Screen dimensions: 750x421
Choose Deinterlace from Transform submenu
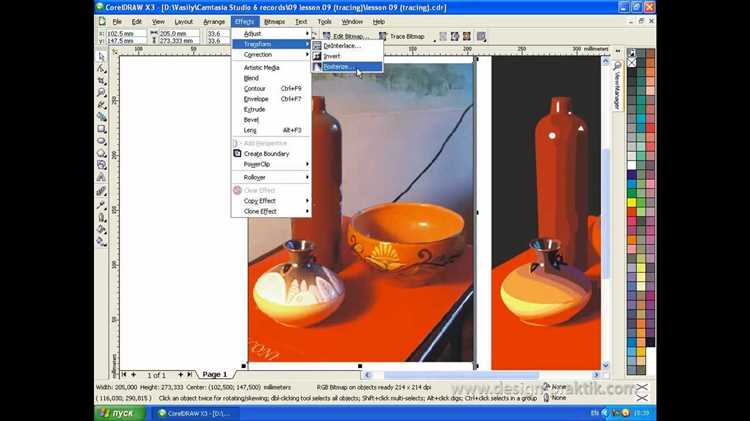[347, 45]
